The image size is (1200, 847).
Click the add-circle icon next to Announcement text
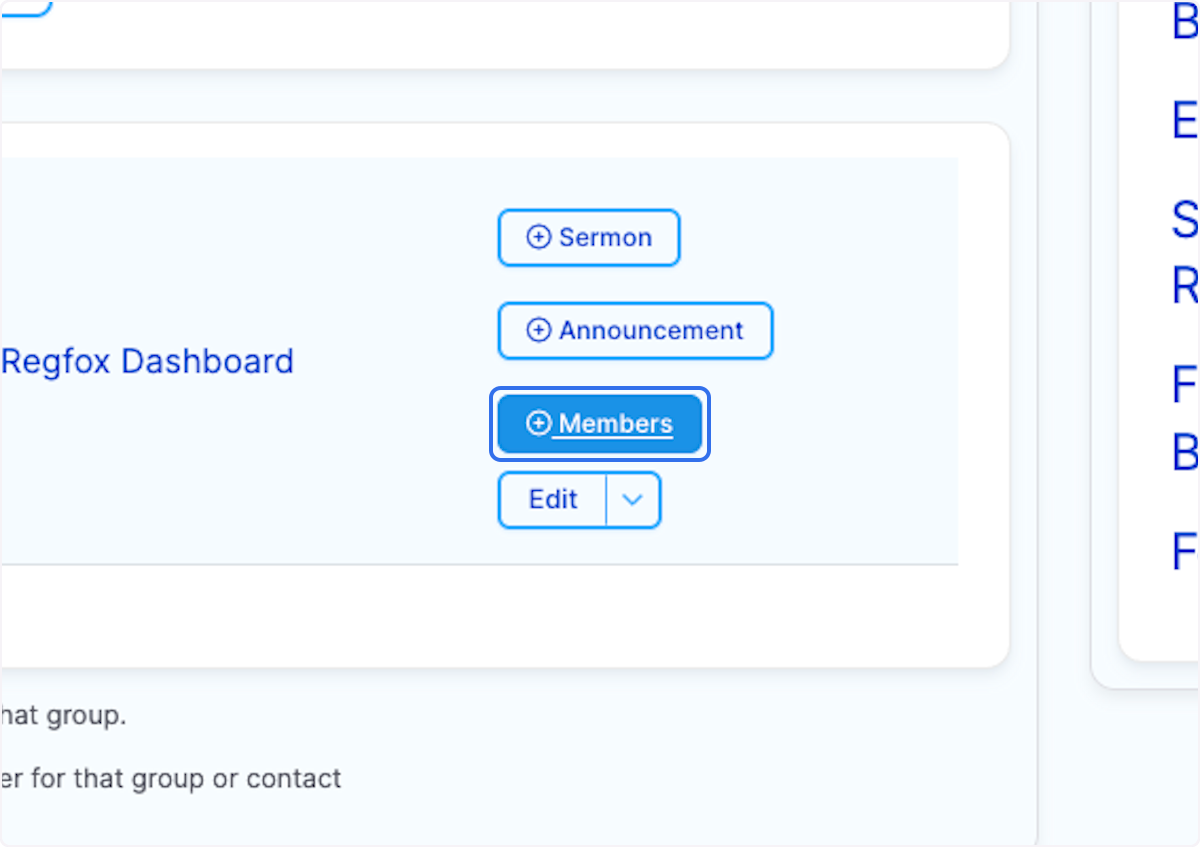(538, 330)
